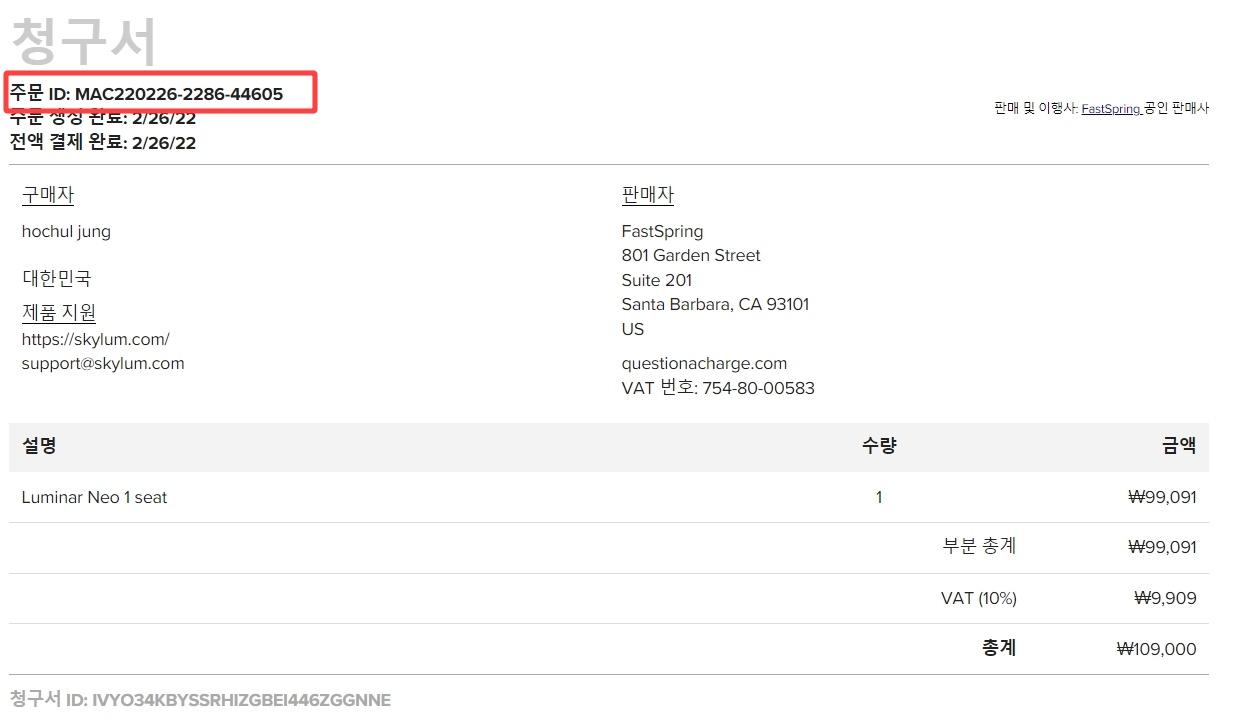The width and height of the screenshot is (1234, 727).
Task: Click the total amount ₩109,000
Action: click(x=1156, y=650)
